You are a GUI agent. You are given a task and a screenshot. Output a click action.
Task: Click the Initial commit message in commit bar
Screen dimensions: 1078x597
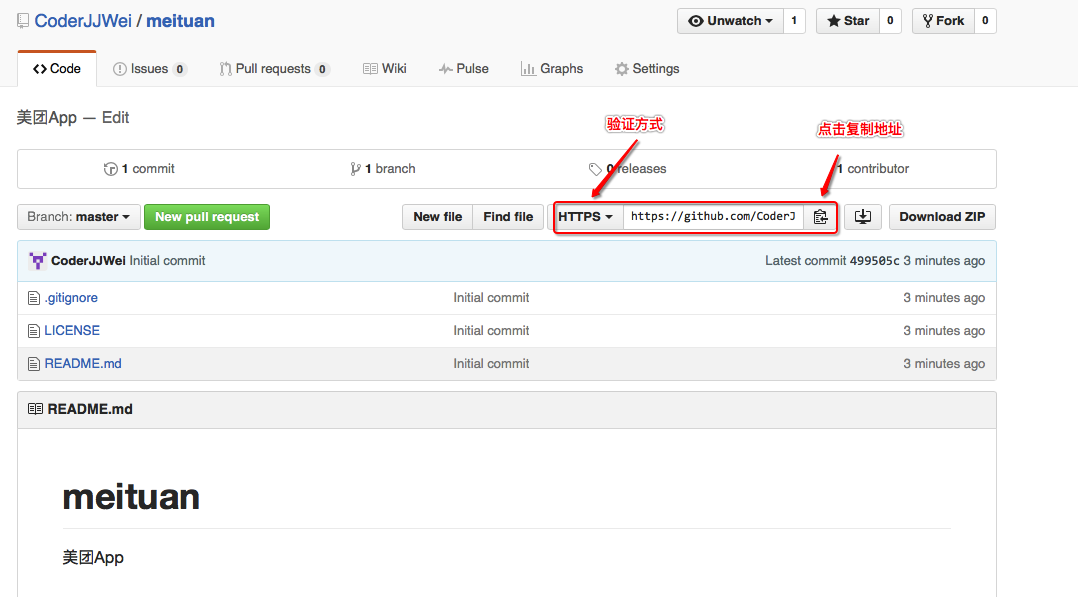[x=167, y=261]
